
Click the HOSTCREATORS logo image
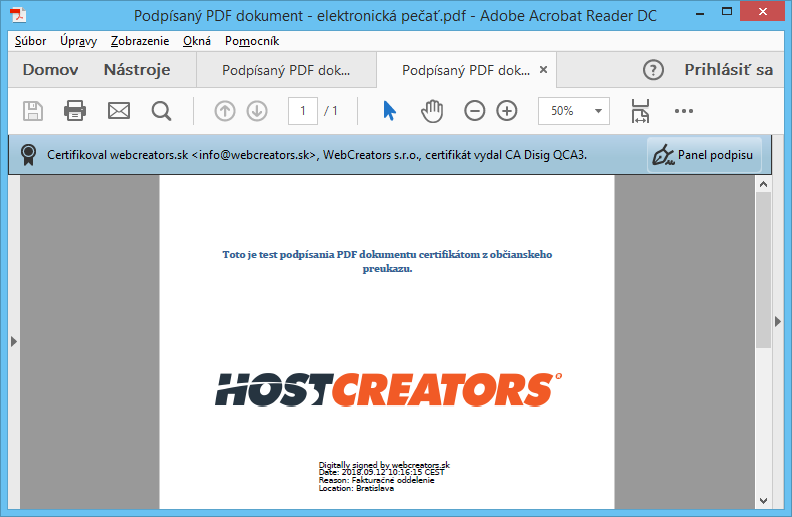pos(388,389)
